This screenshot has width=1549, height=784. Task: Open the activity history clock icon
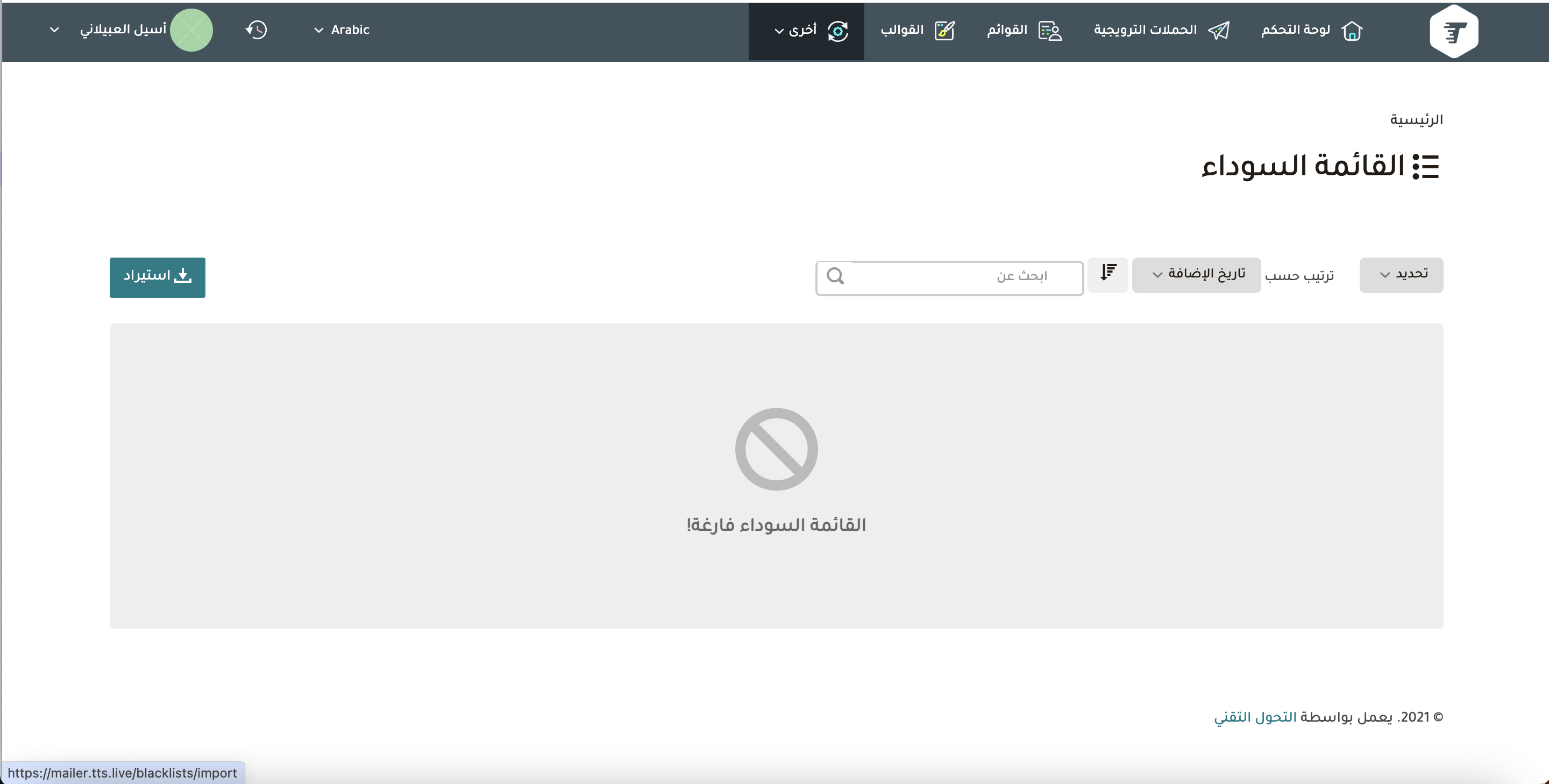[x=256, y=30]
